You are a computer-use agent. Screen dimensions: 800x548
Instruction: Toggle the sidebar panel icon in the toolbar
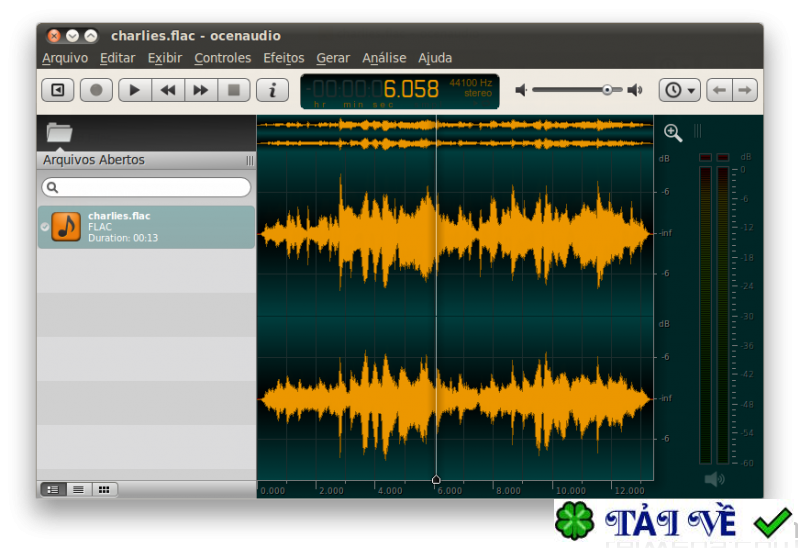point(58,90)
